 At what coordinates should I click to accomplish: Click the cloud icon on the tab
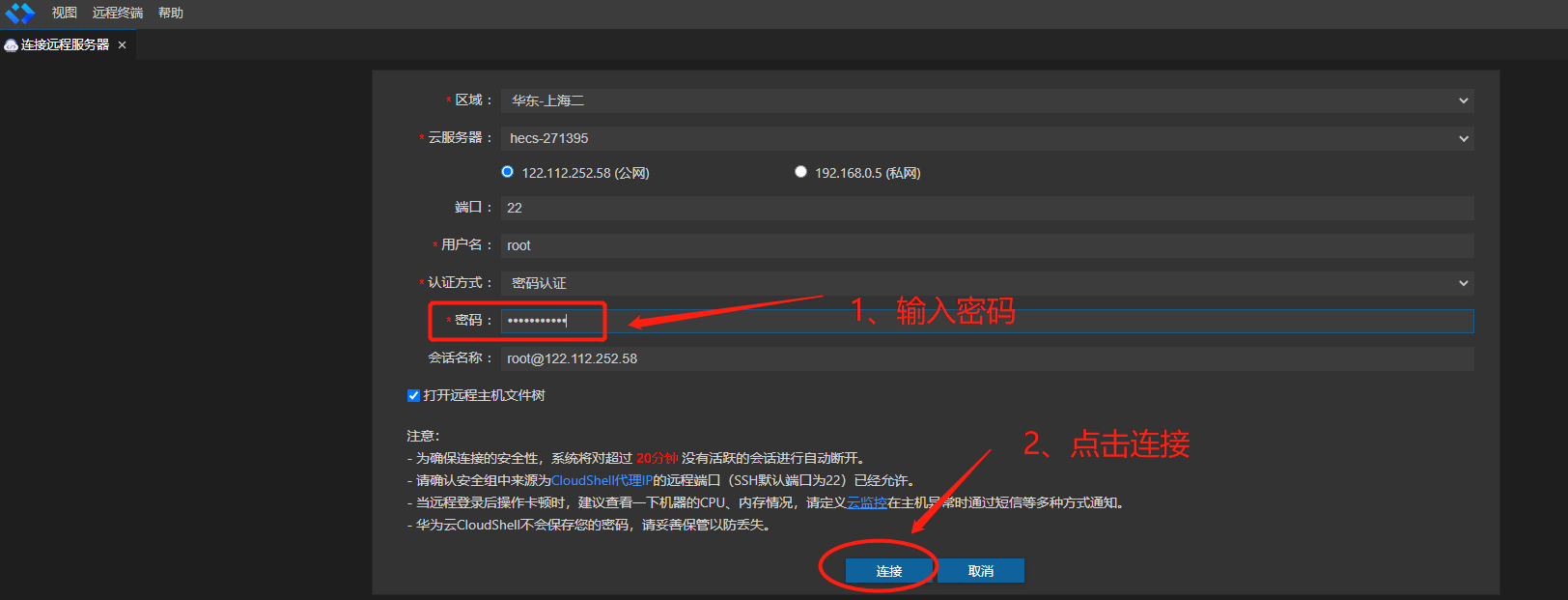tap(11, 45)
